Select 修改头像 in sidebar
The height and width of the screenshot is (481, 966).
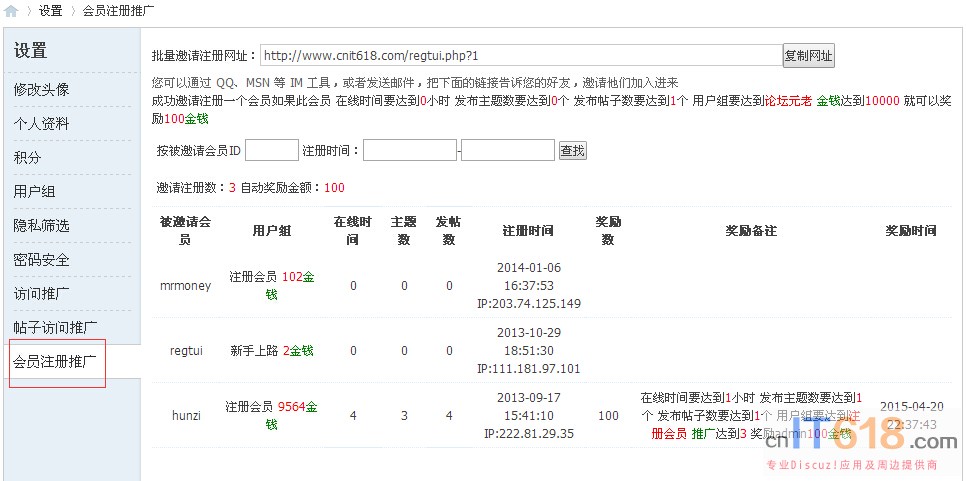tap(41, 90)
